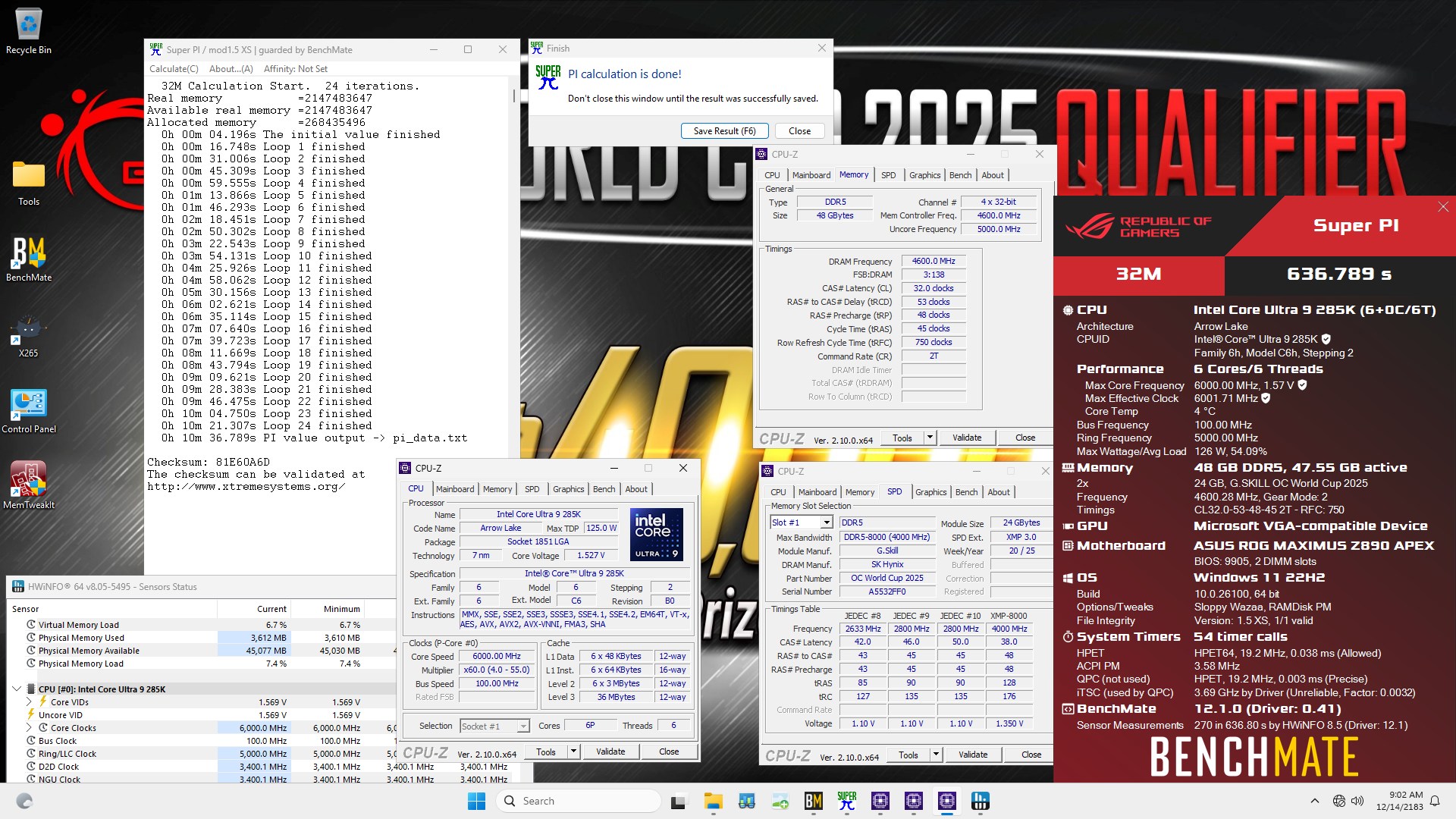Click the Core Speed 6000.00 MHz value
Screen dimensions: 1456x819
[x=497, y=657]
